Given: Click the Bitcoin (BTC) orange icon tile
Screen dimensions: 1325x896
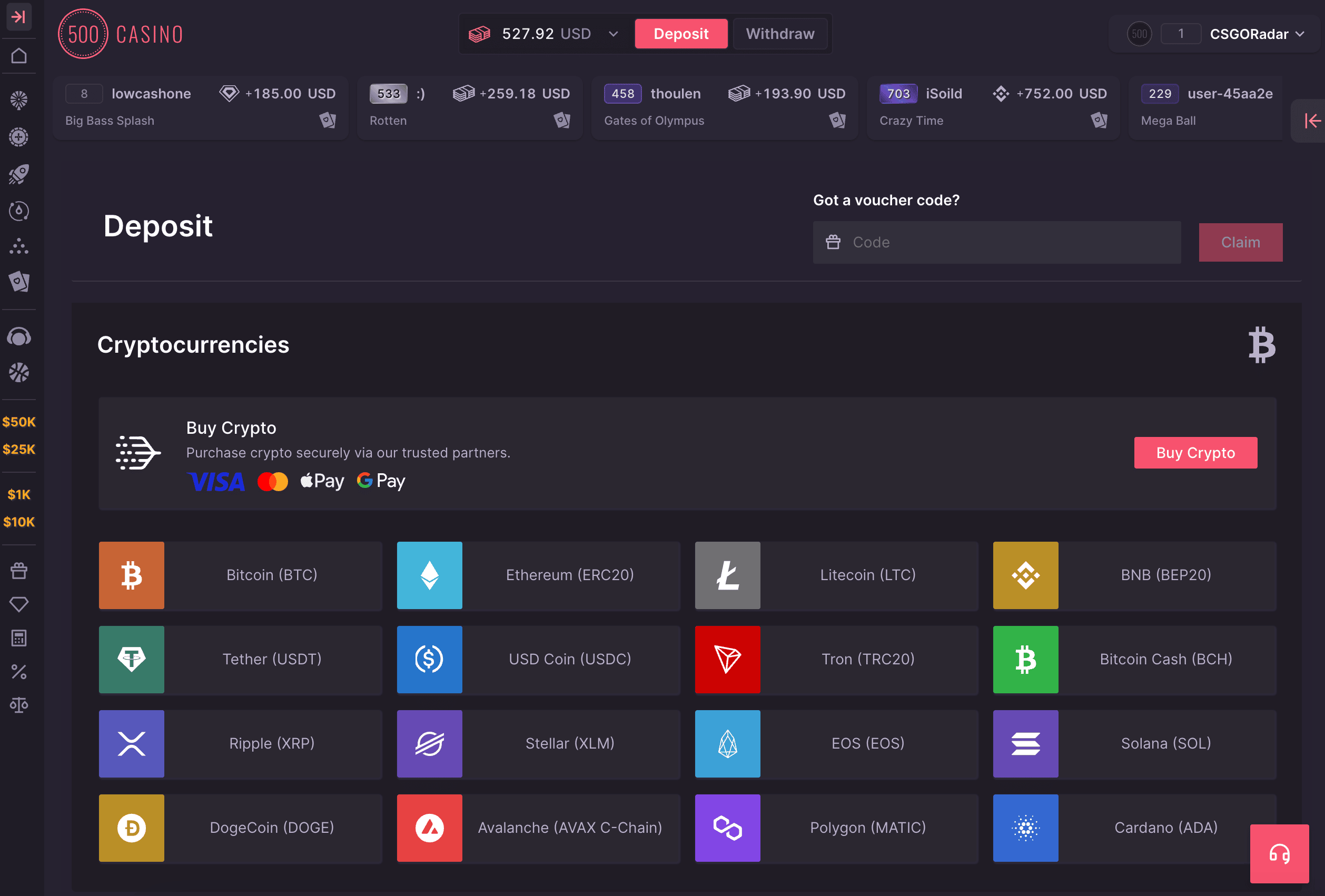Looking at the screenshot, I should [132, 575].
